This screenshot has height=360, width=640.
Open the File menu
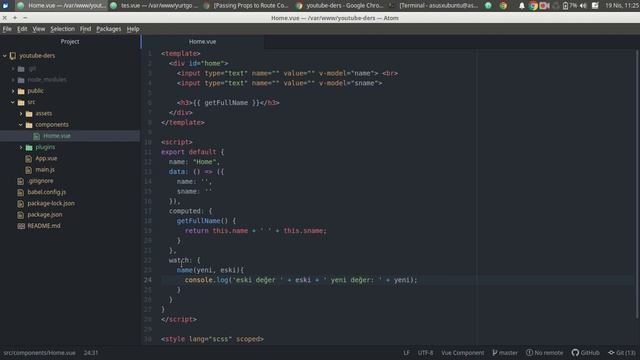coord(7,29)
